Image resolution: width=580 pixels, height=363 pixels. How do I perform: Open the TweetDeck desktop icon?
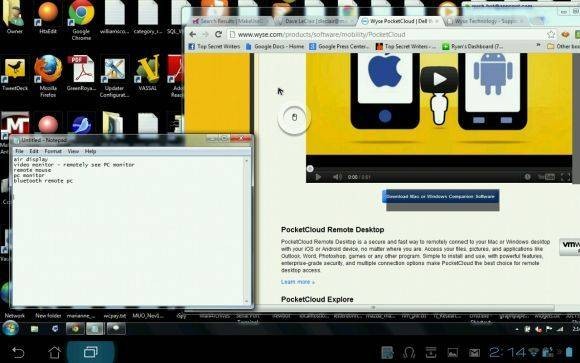[14, 74]
